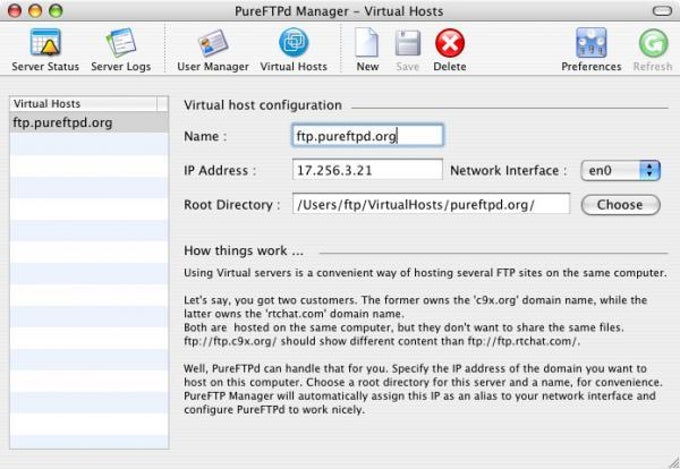Image resolution: width=680 pixels, height=469 pixels.
Task: Click the 'Network Interface :' label
Action: pos(509,170)
